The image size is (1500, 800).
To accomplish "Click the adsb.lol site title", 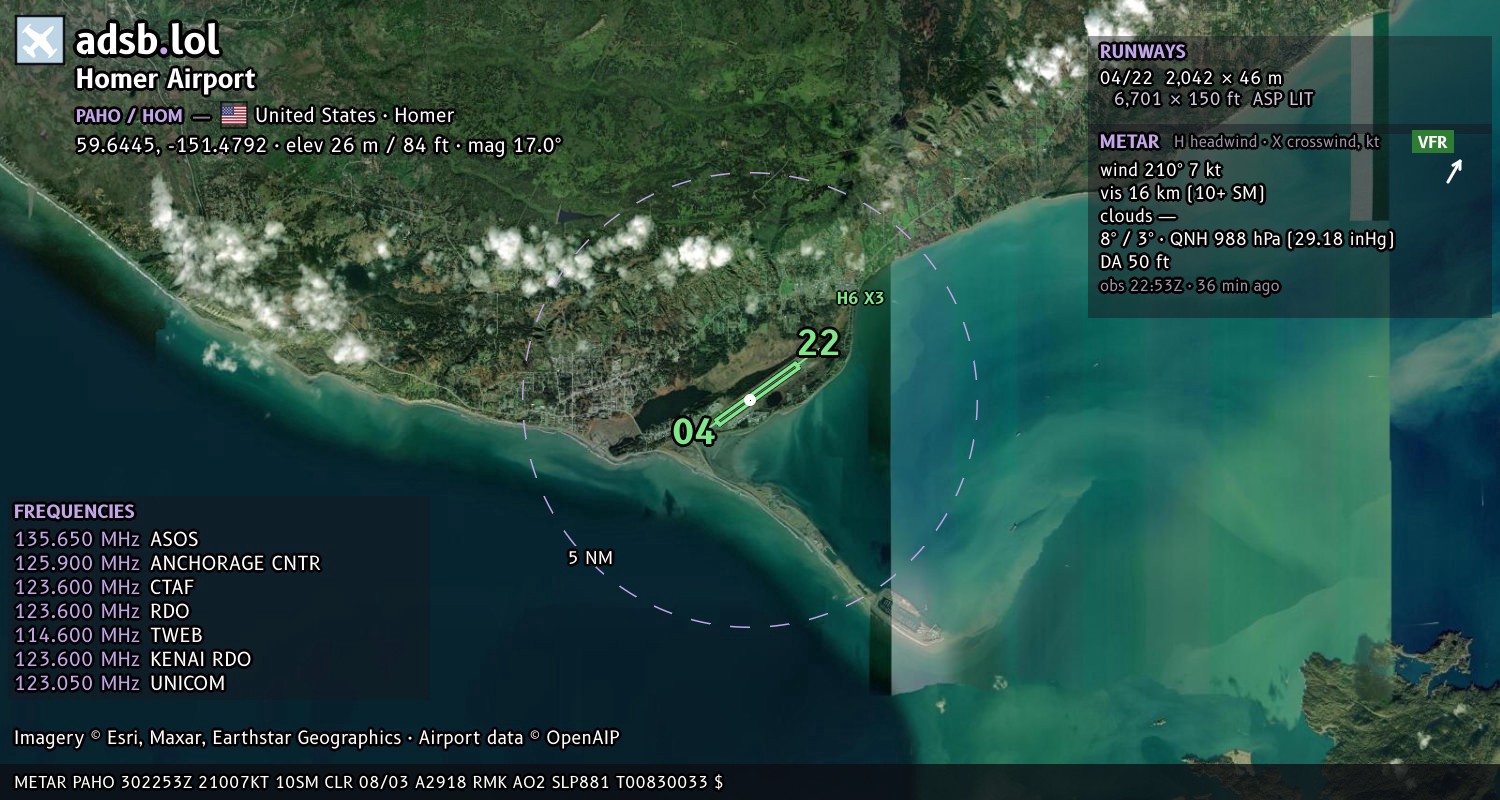I will click(x=148, y=41).
